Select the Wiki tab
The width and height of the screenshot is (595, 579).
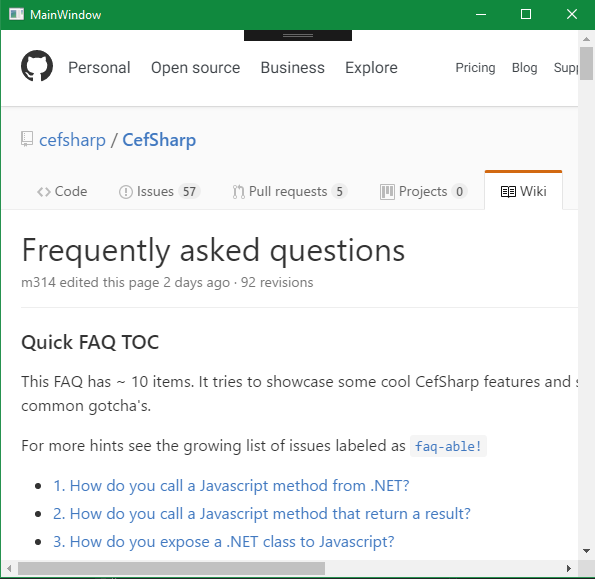[x=524, y=191]
